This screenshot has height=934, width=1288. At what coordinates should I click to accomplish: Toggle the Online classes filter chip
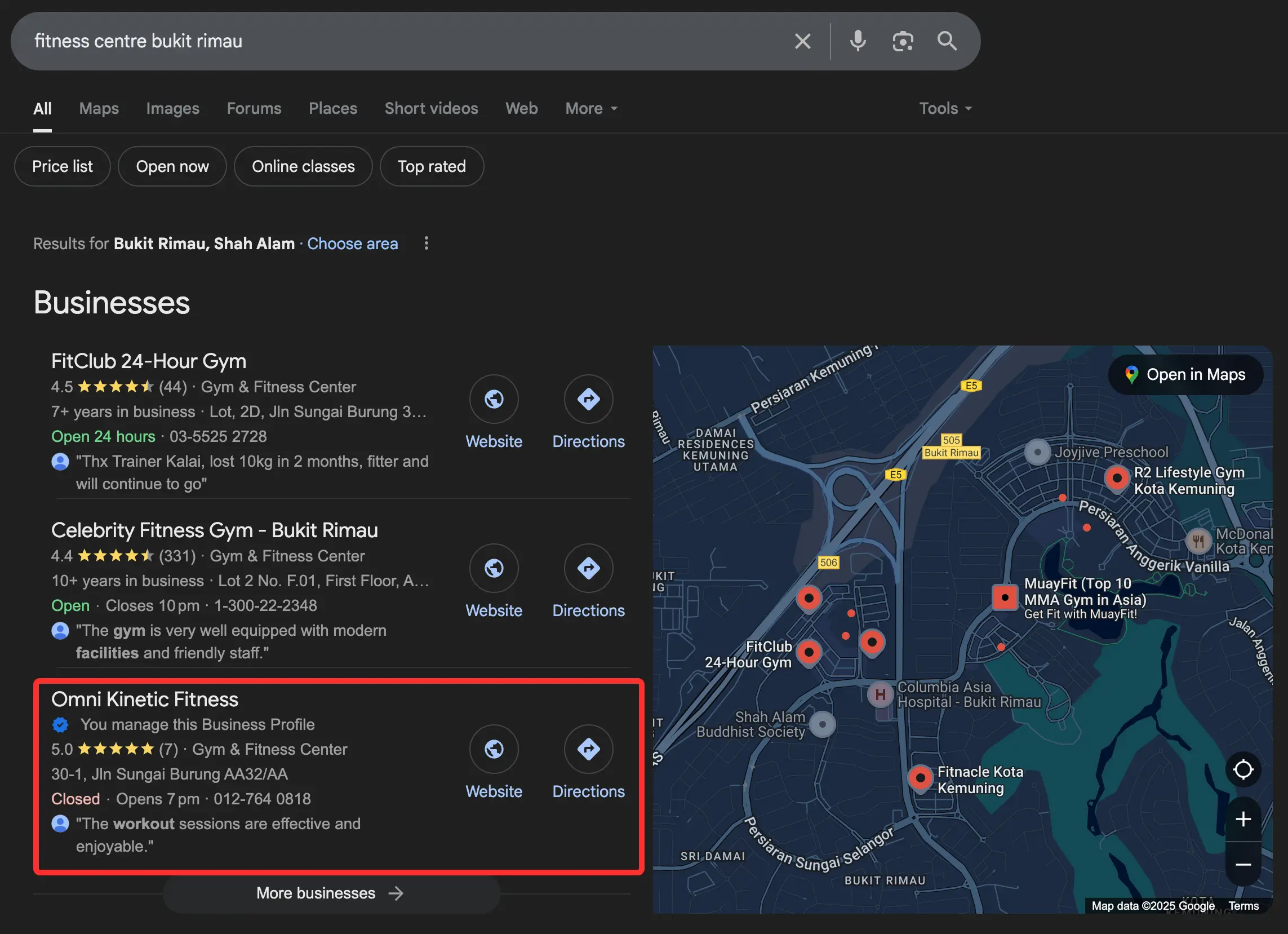click(x=303, y=166)
